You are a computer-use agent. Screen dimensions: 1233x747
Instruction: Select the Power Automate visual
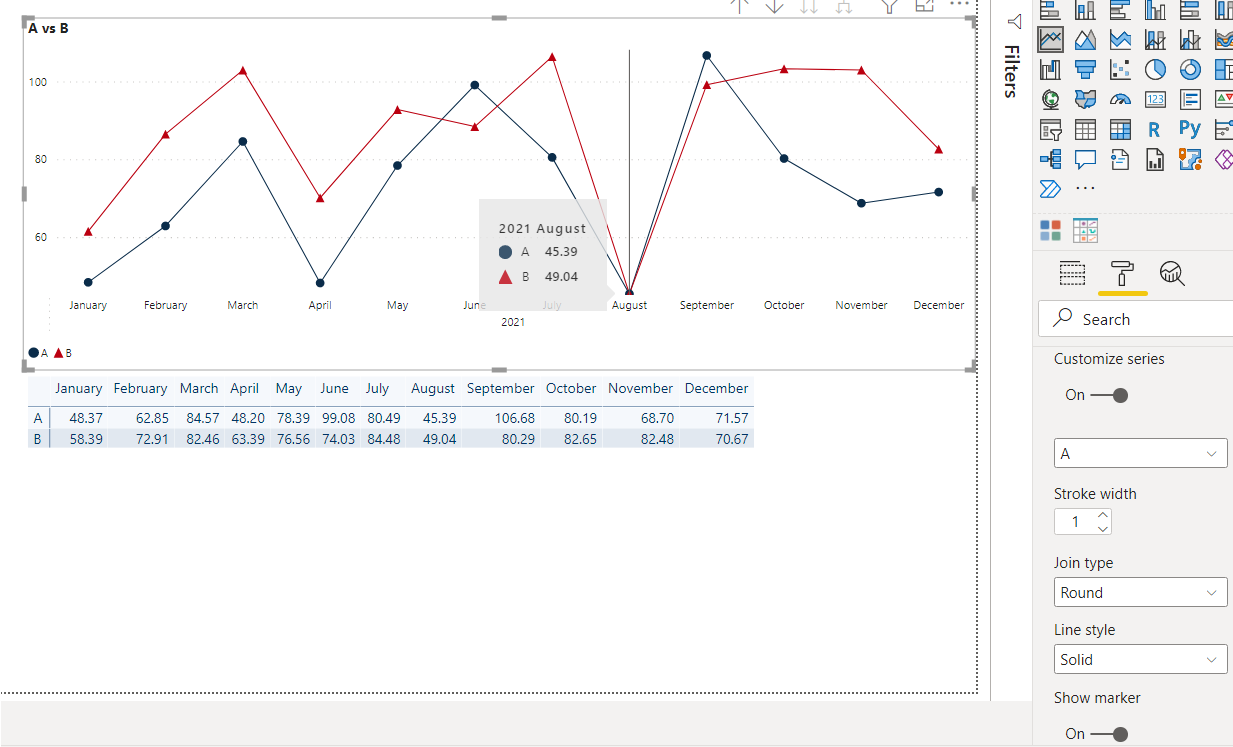pyautogui.click(x=1050, y=188)
